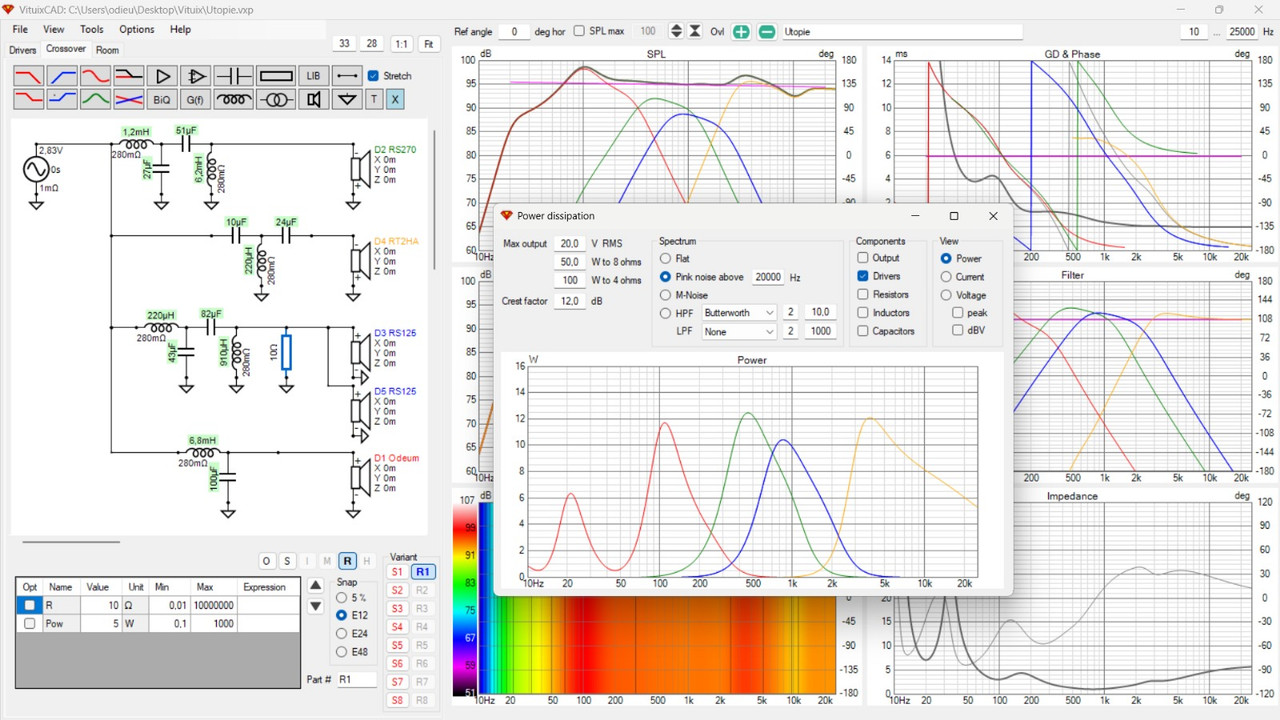The width and height of the screenshot is (1280, 720).
Task: Select the BiQ biquad filter block
Action: 160,99
